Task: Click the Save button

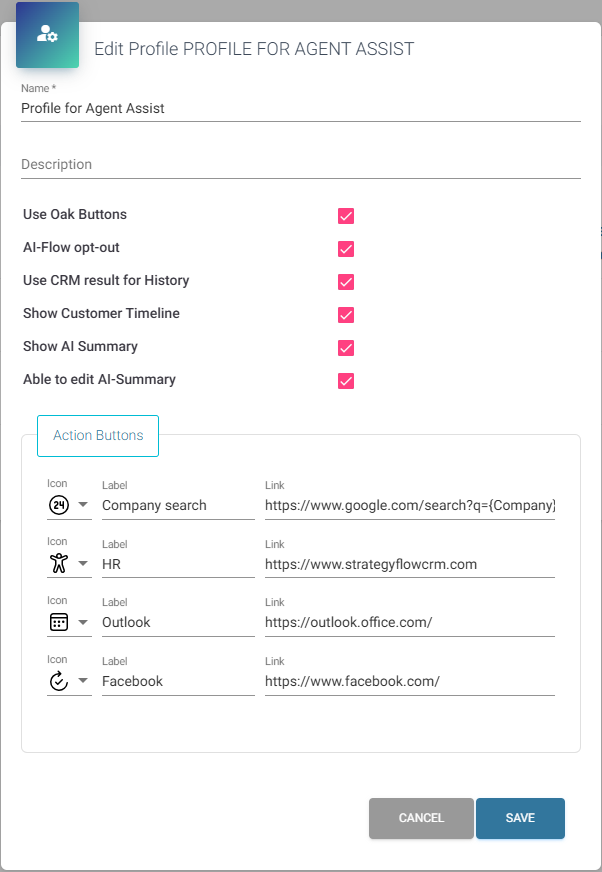Action: tap(520, 818)
